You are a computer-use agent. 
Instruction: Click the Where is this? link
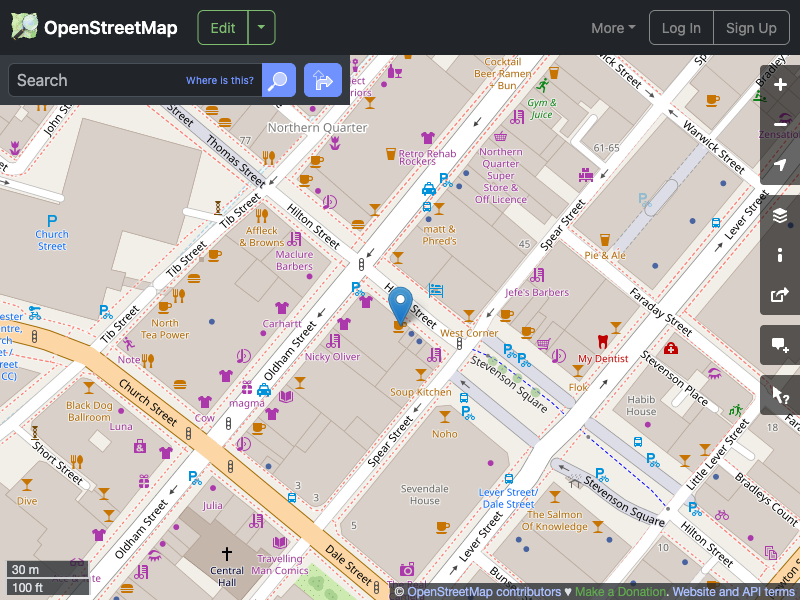point(220,80)
